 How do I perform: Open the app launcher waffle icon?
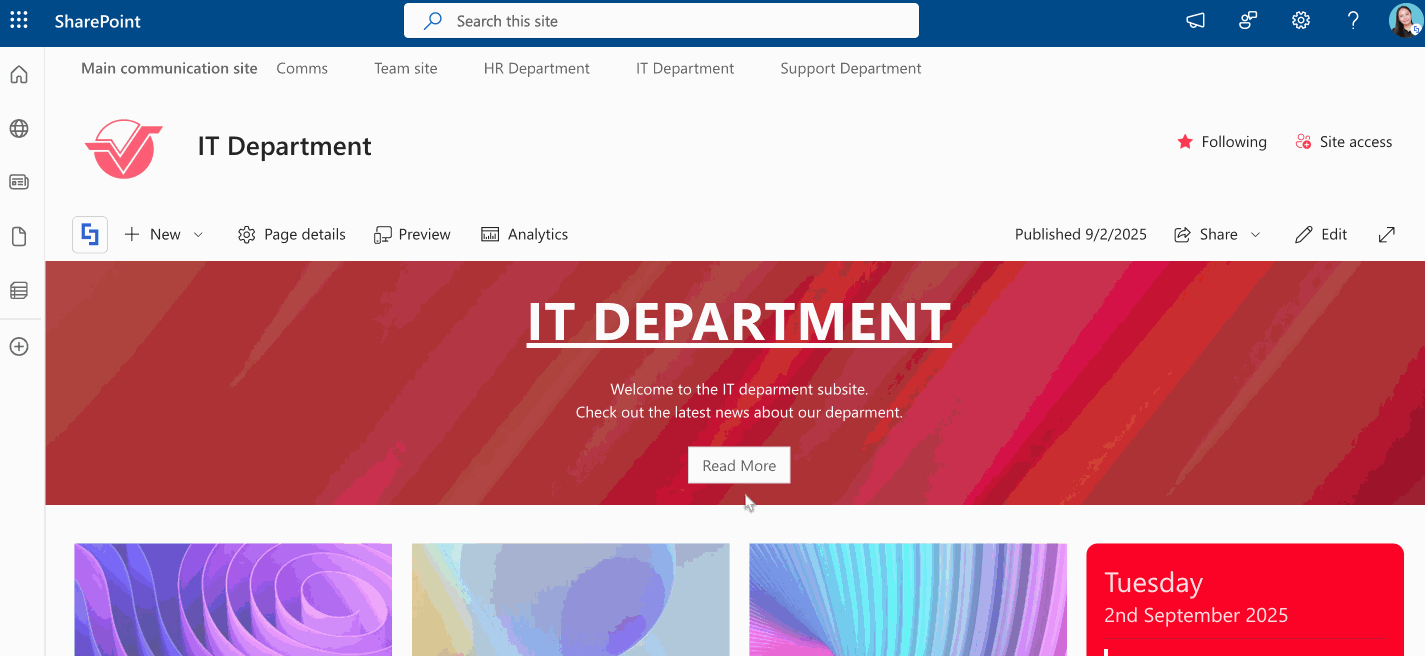(x=19, y=20)
